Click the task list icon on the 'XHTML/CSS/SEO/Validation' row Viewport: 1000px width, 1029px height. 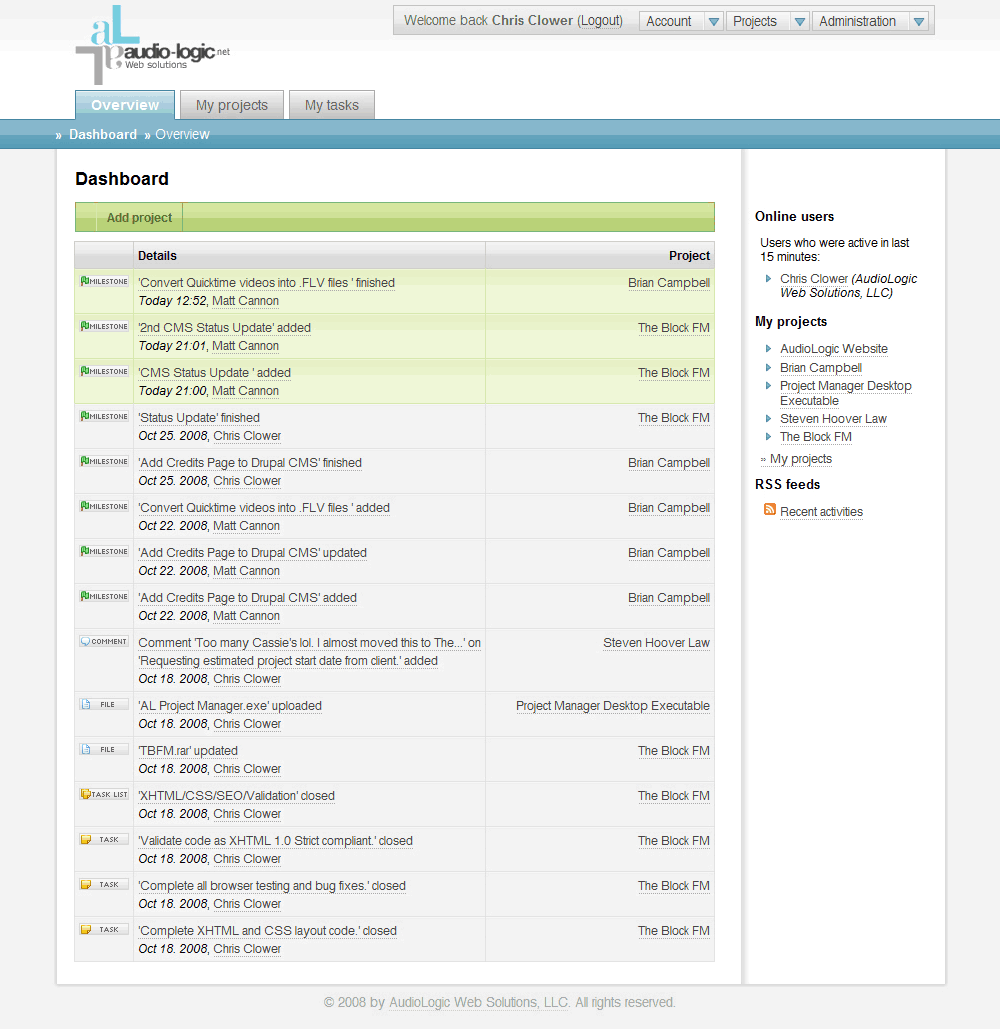pos(103,794)
